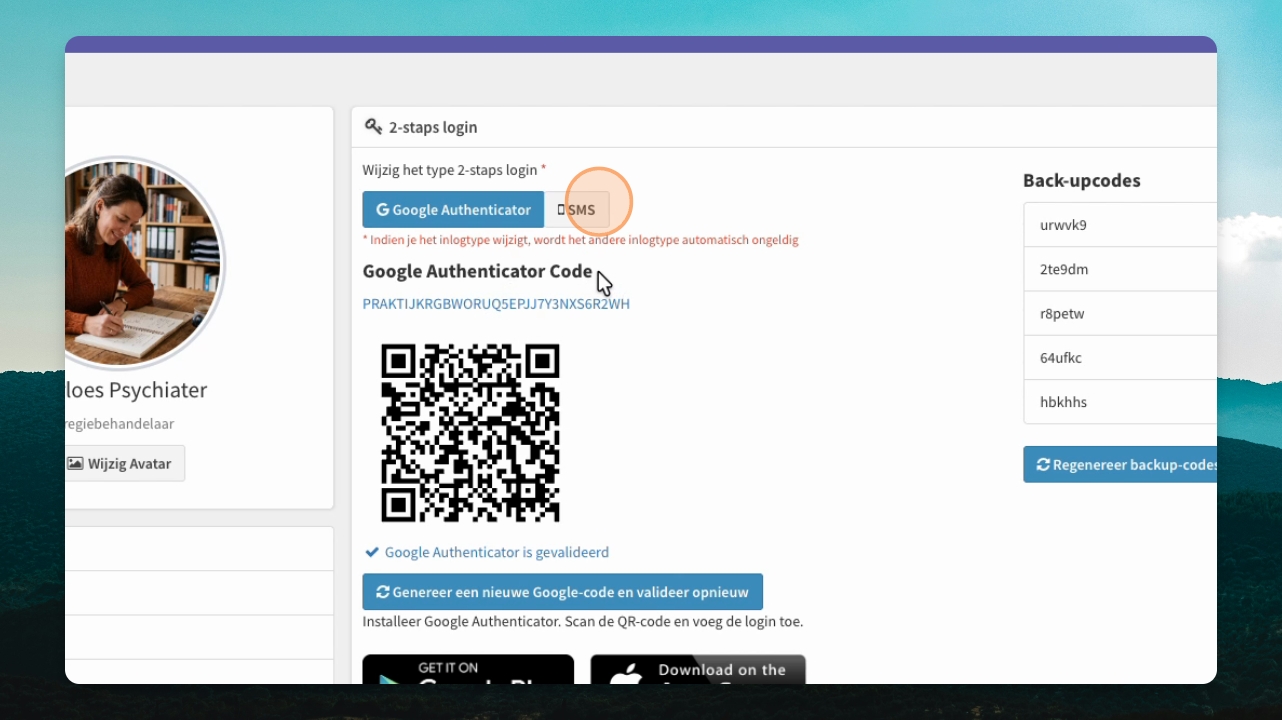This screenshot has height=720, width=1282.
Task: Click the Google Authenticator QR code
Action: pos(470,433)
